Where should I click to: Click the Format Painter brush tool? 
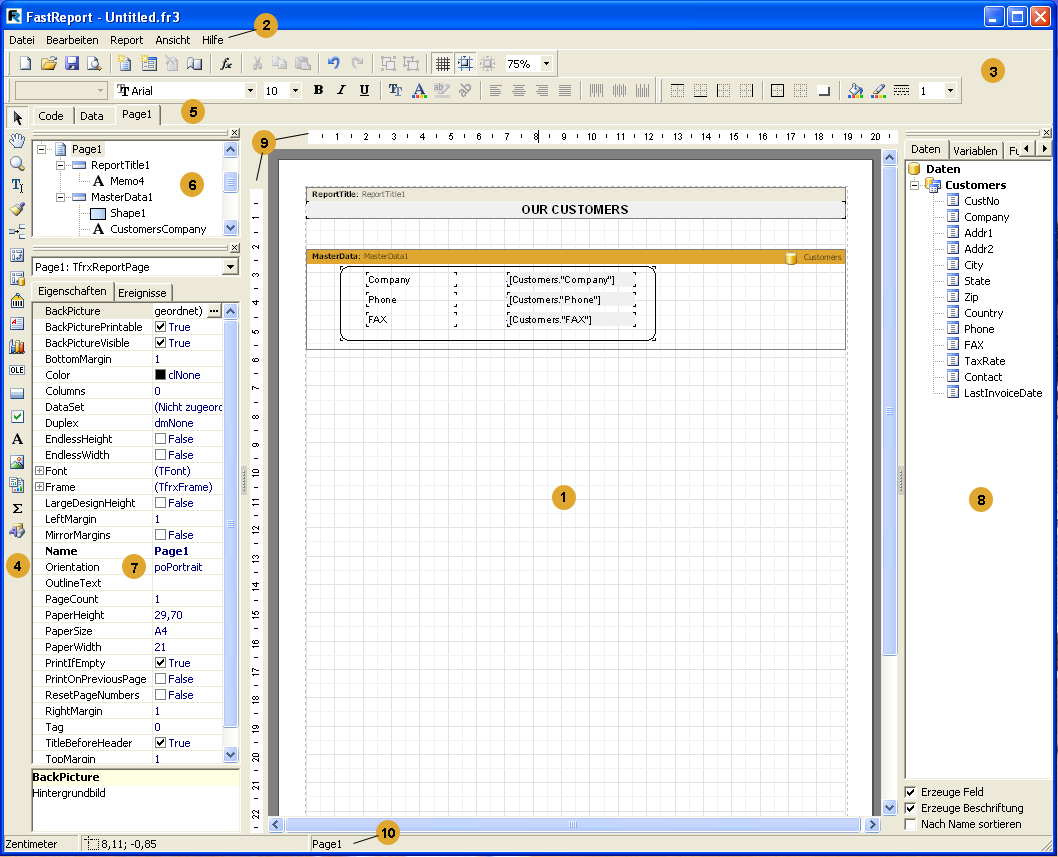(x=17, y=209)
